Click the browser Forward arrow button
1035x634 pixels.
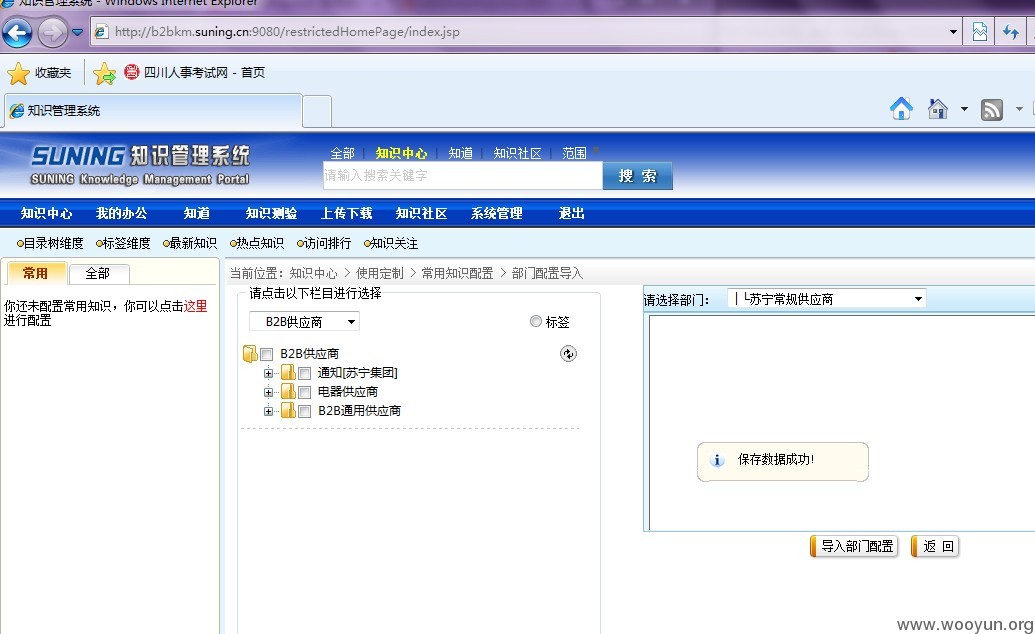53,32
